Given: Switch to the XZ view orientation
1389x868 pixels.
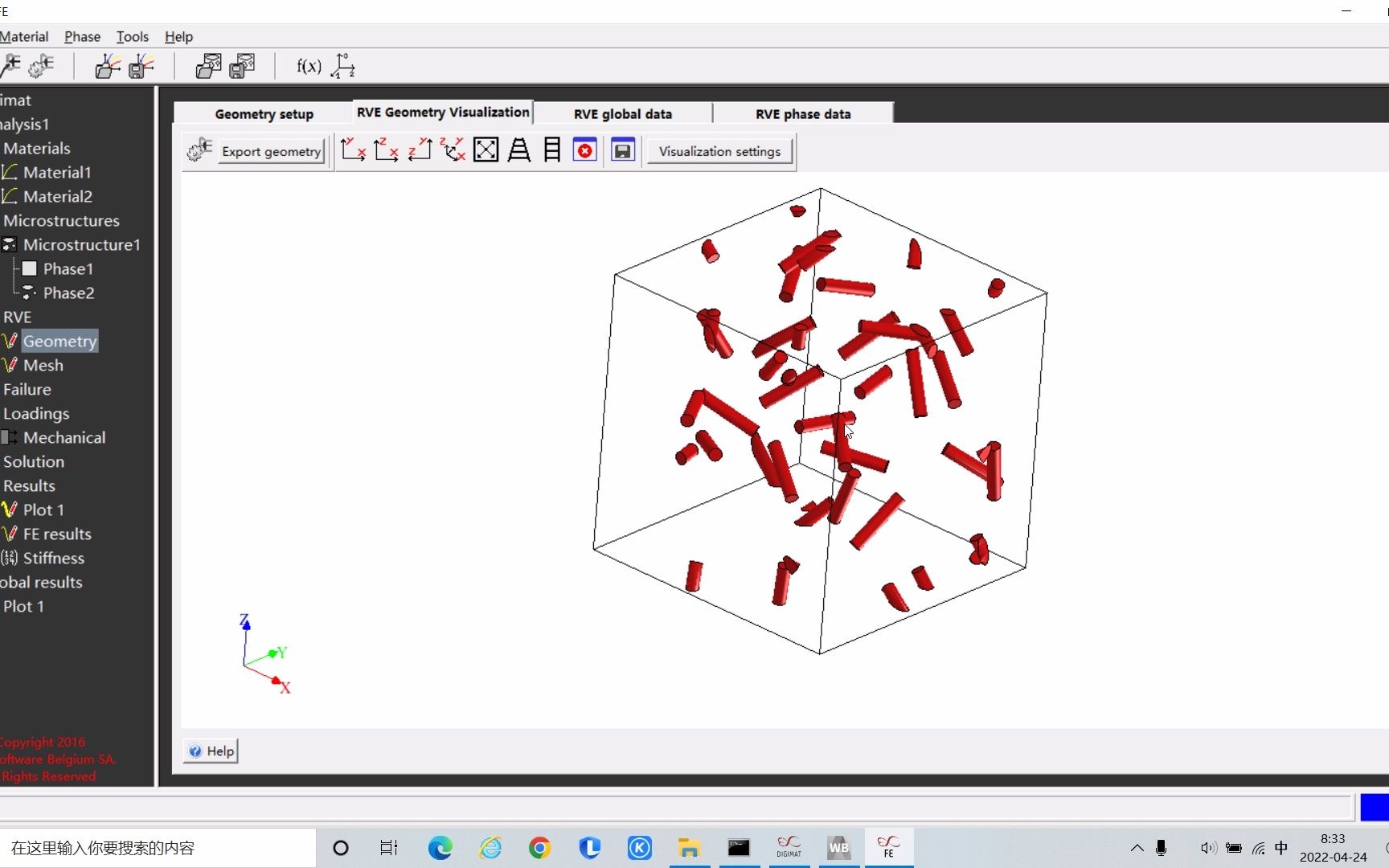Looking at the screenshot, I should [386, 149].
